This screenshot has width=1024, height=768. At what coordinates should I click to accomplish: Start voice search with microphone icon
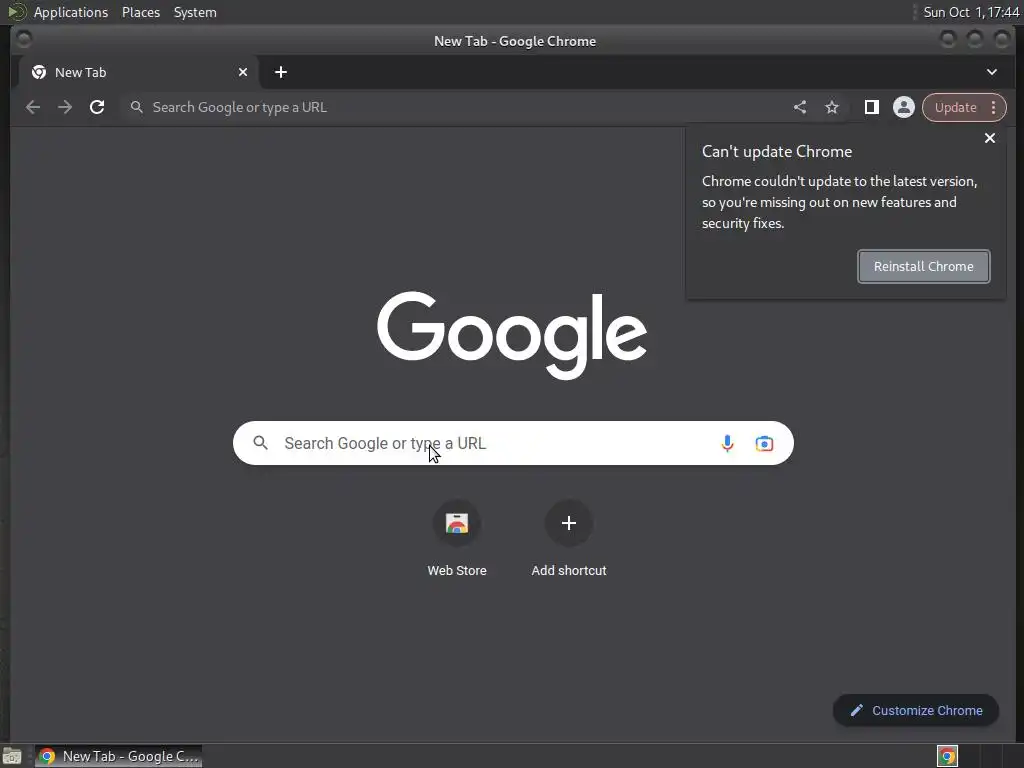[727, 443]
